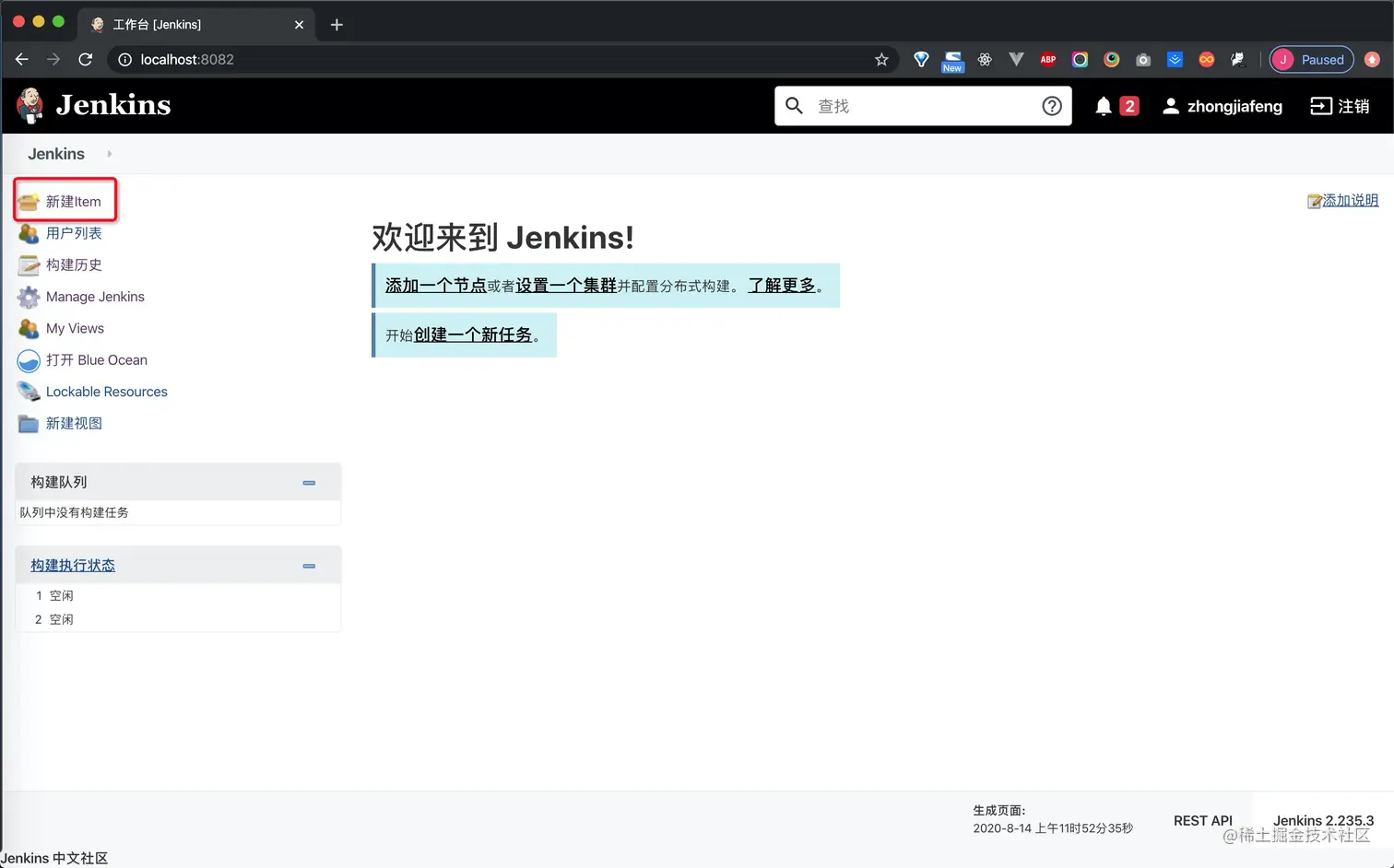
Task: Expand the Jenkins breadcrumb arrow
Action: tap(109, 154)
